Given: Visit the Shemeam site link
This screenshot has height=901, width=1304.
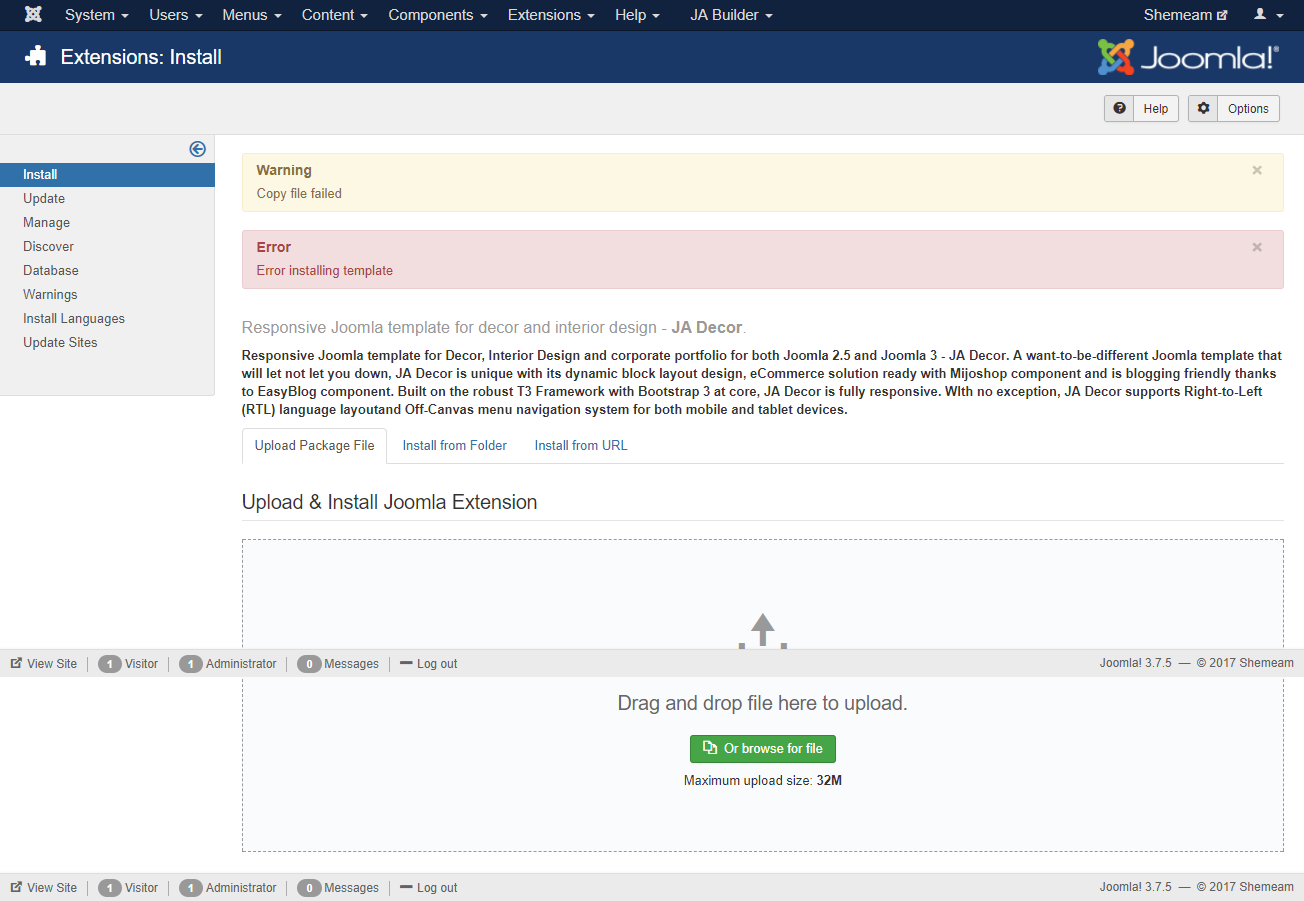Looking at the screenshot, I should coord(1185,15).
